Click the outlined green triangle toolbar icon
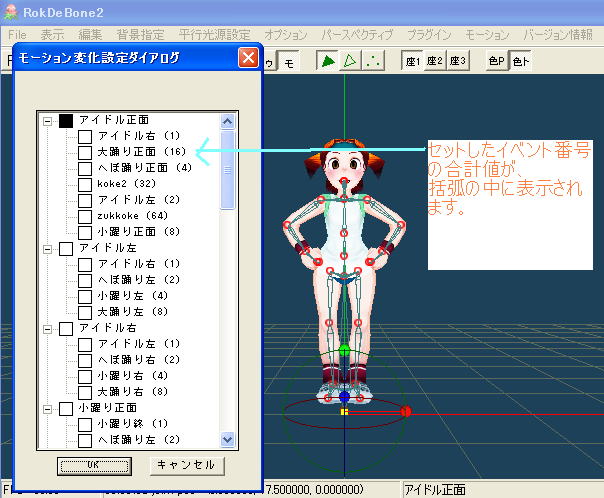This screenshot has height=498, width=604. [348, 61]
